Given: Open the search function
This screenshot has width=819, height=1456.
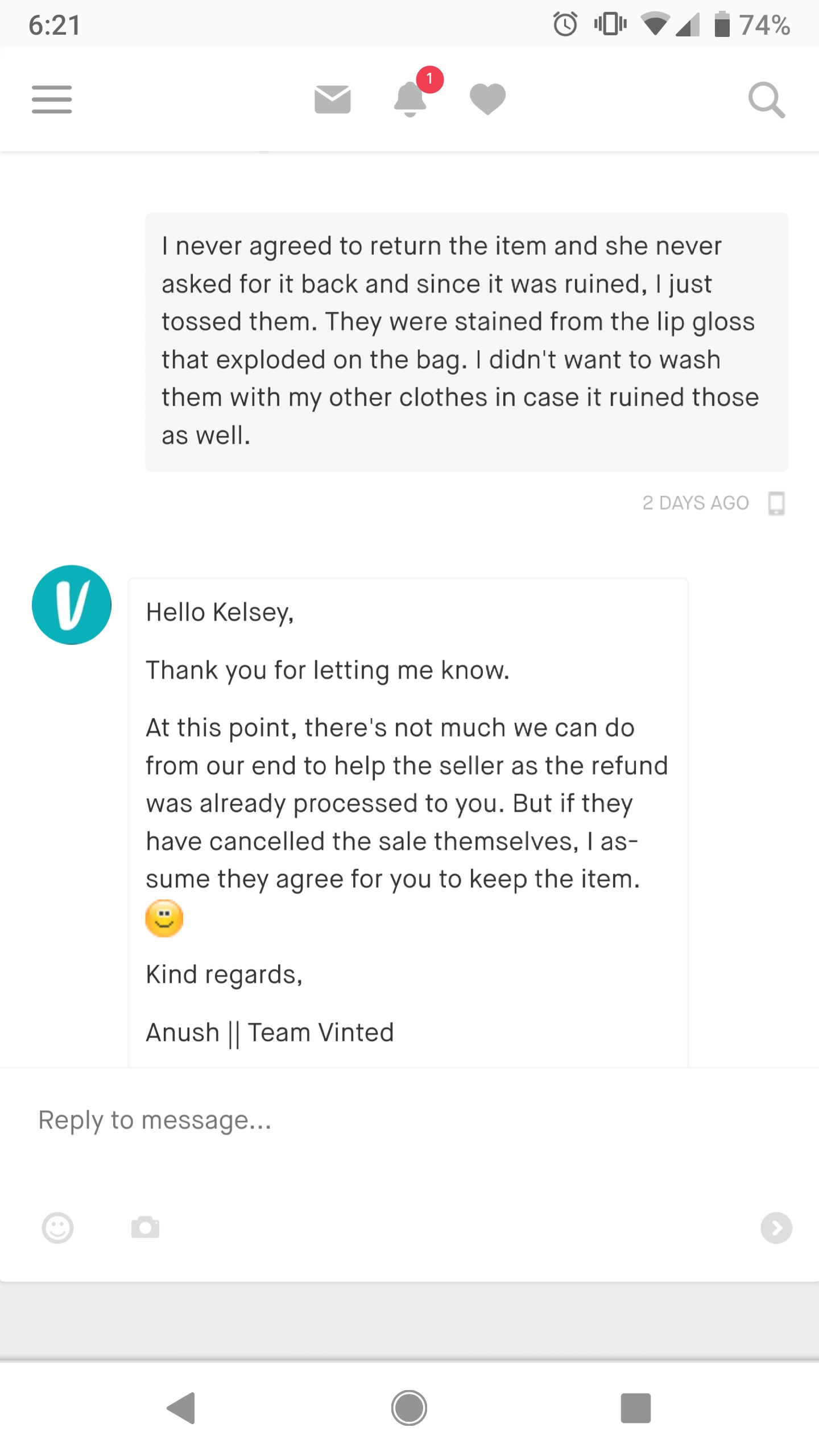Looking at the screenshot, I should (766, 100).
